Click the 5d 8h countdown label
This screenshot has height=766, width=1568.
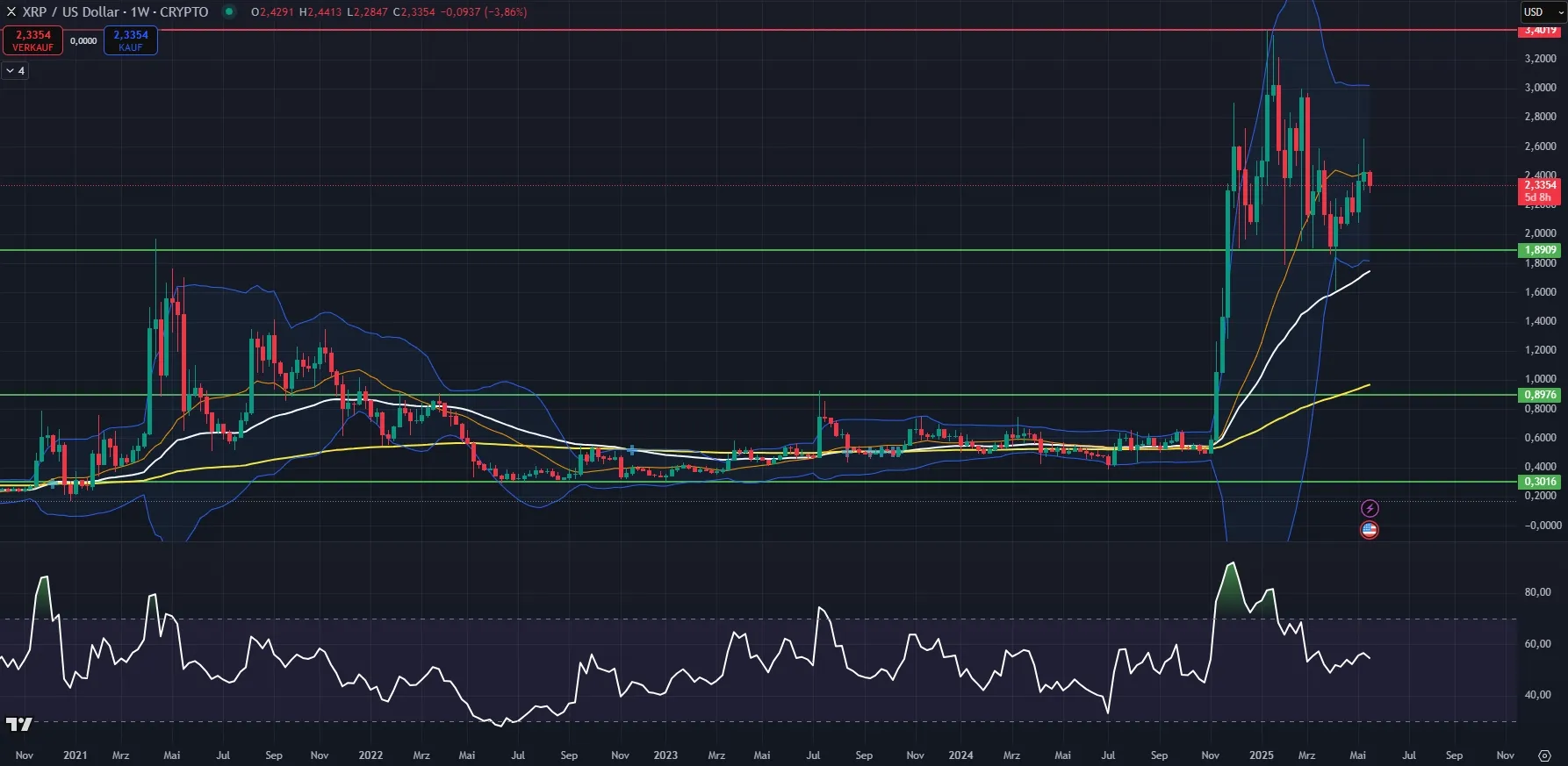point(1538,197)
